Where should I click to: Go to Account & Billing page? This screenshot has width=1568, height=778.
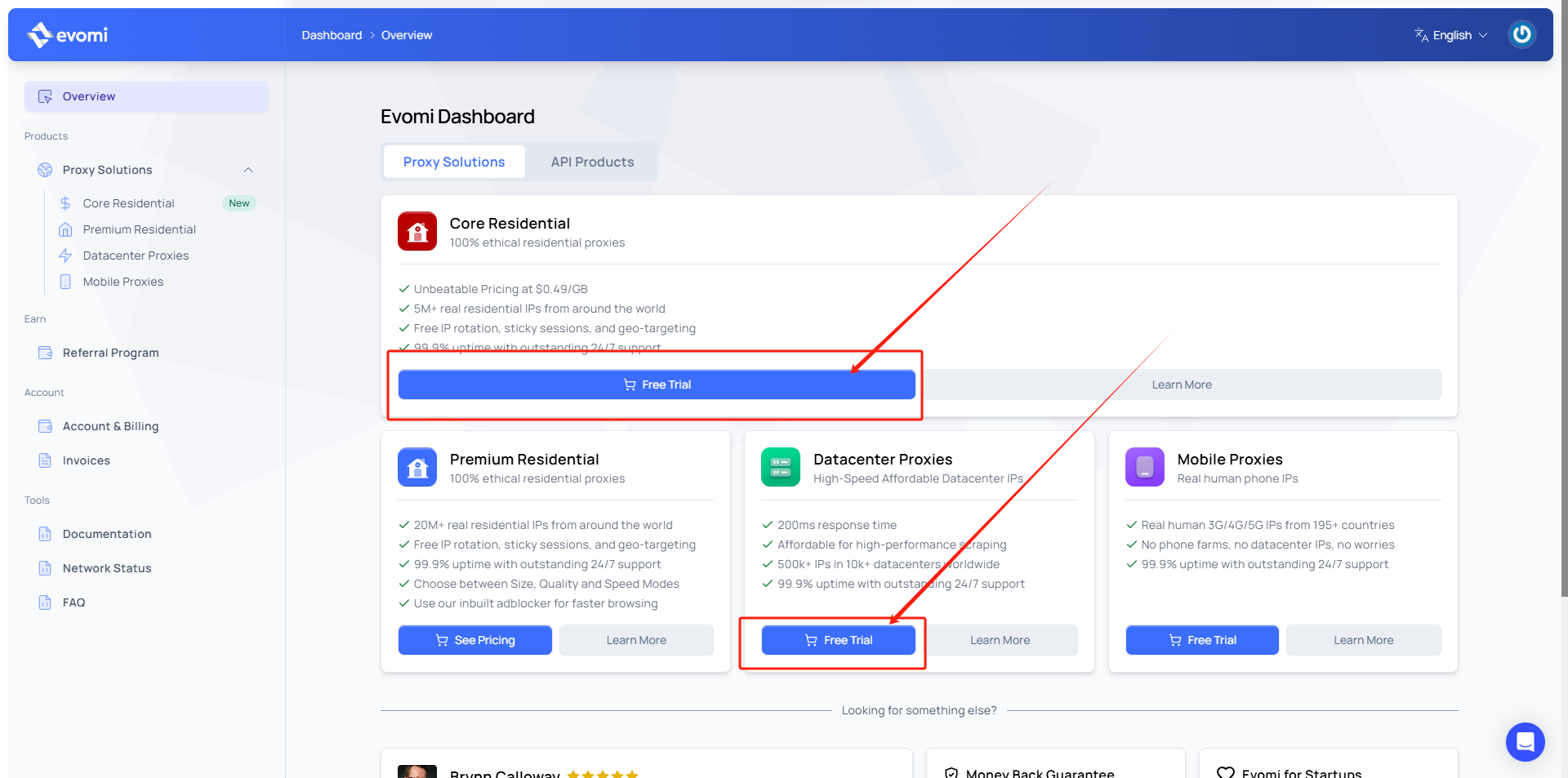(110, 426)
